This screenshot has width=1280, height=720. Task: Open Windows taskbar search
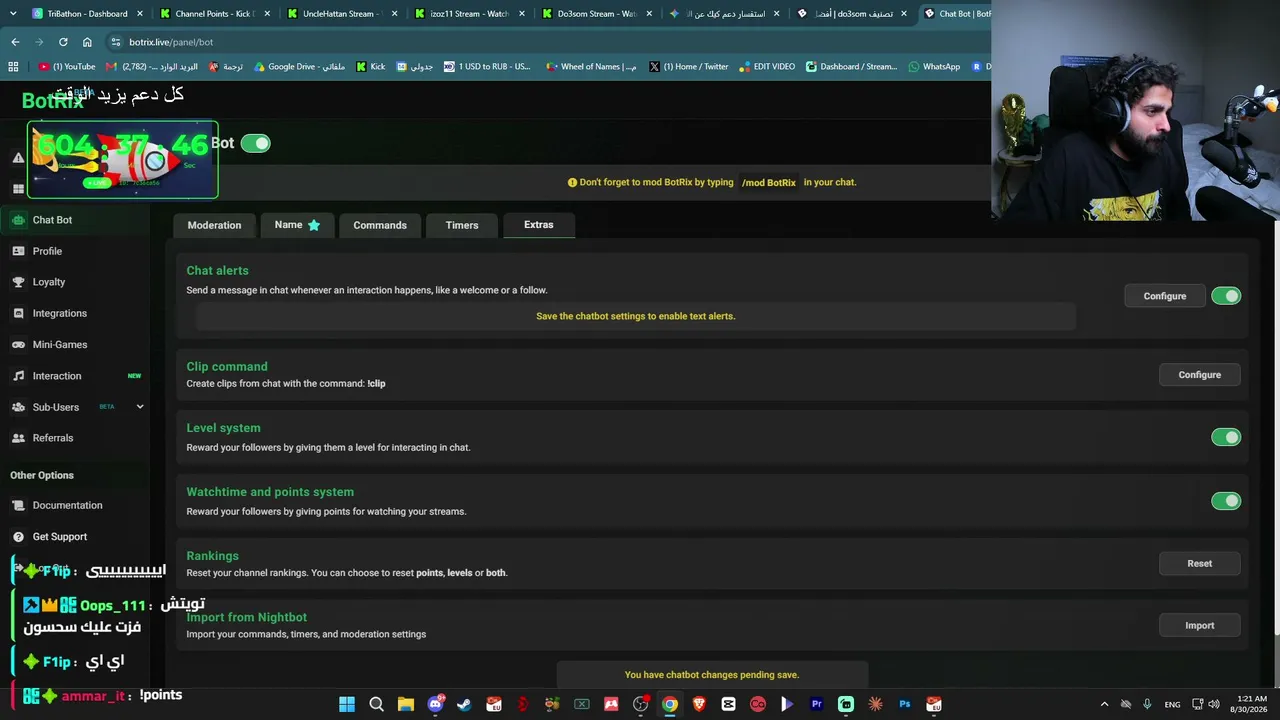click(x=376, y=704)
